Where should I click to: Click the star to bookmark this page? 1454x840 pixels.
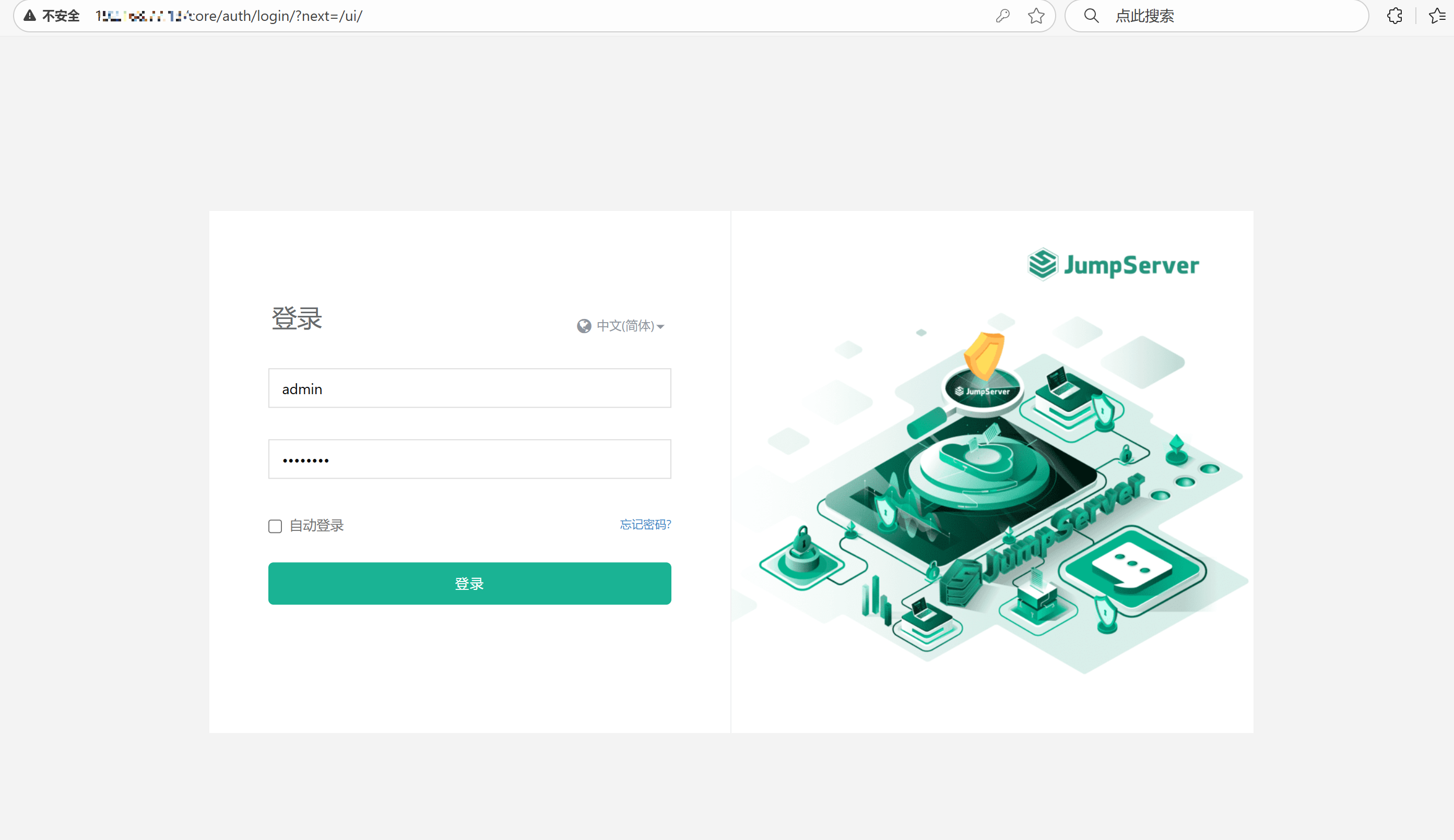click(1035, 16)
